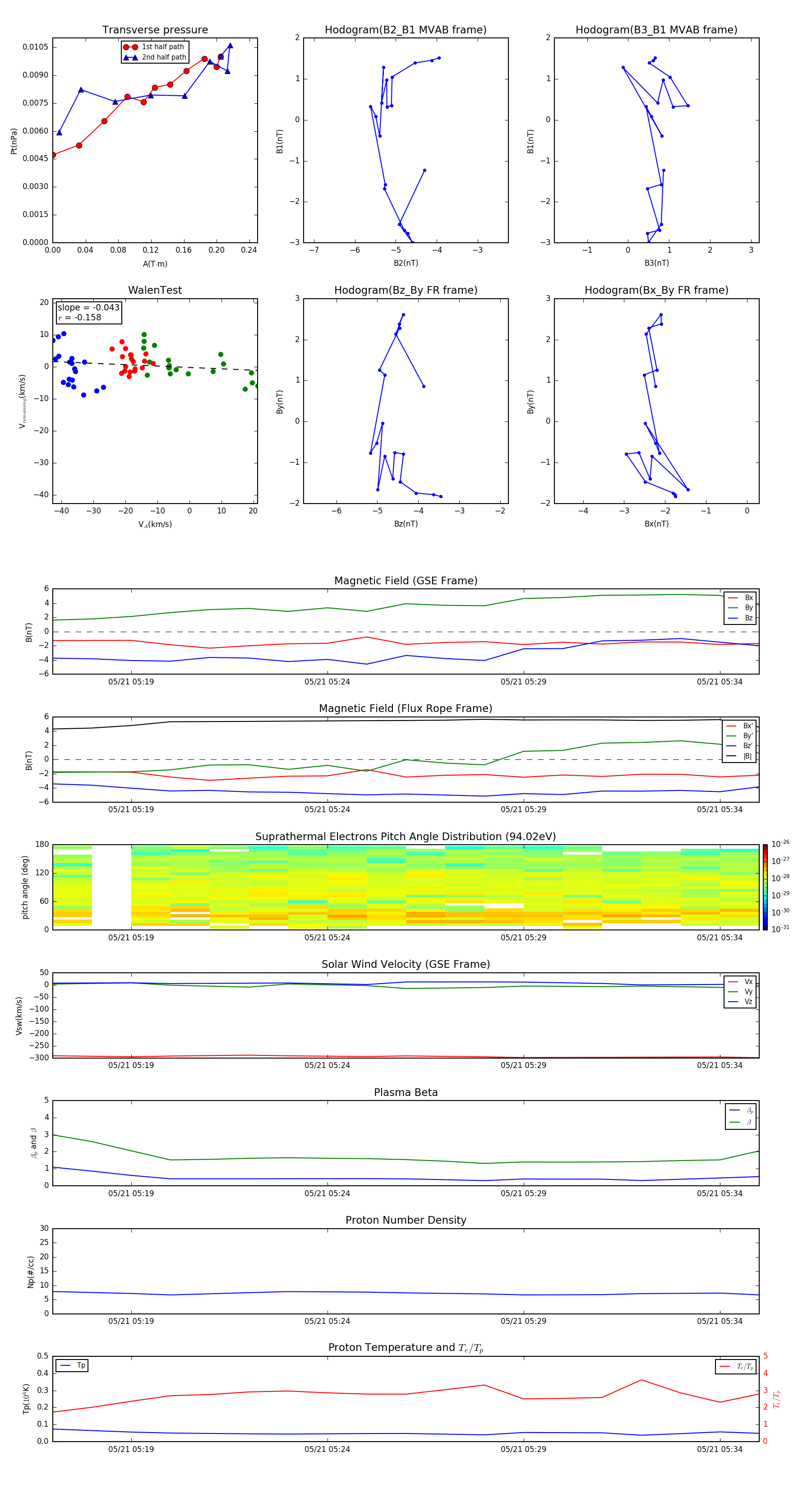
Task: Click the 'A(T·m)' x-axis label
Action: pos(155,264)
